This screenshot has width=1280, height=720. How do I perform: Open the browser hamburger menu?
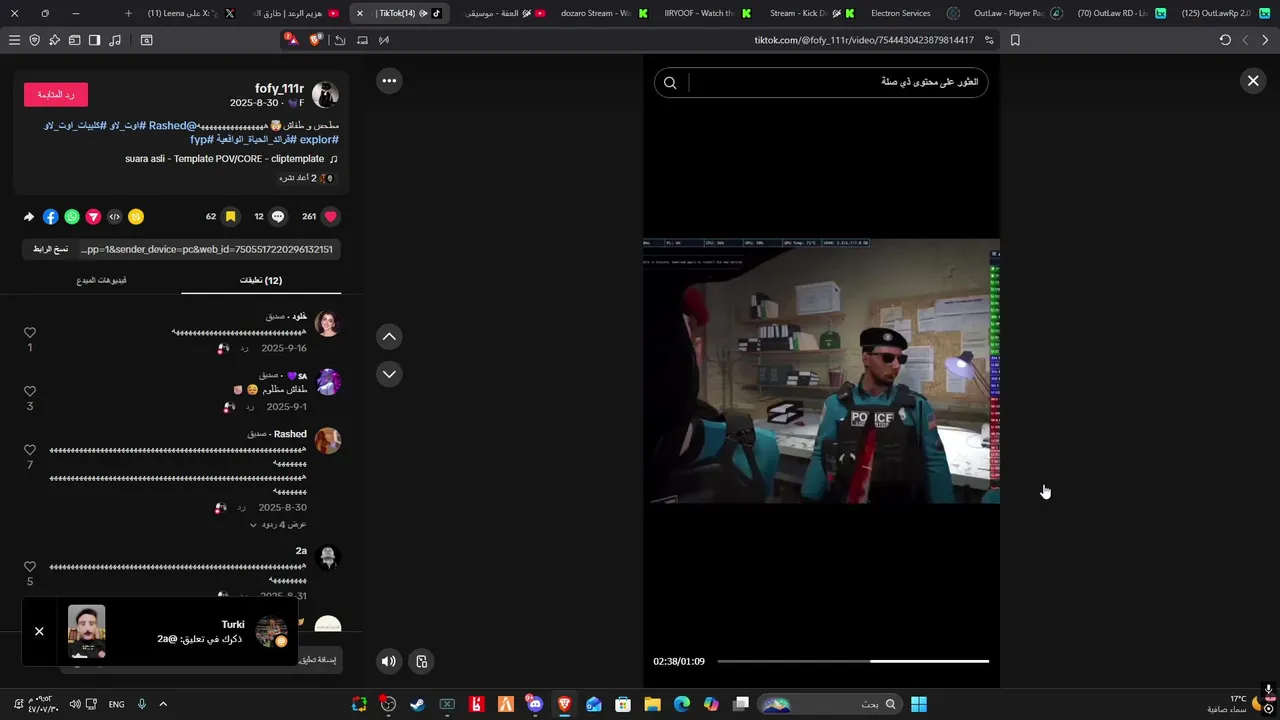[x=14, y=40]
